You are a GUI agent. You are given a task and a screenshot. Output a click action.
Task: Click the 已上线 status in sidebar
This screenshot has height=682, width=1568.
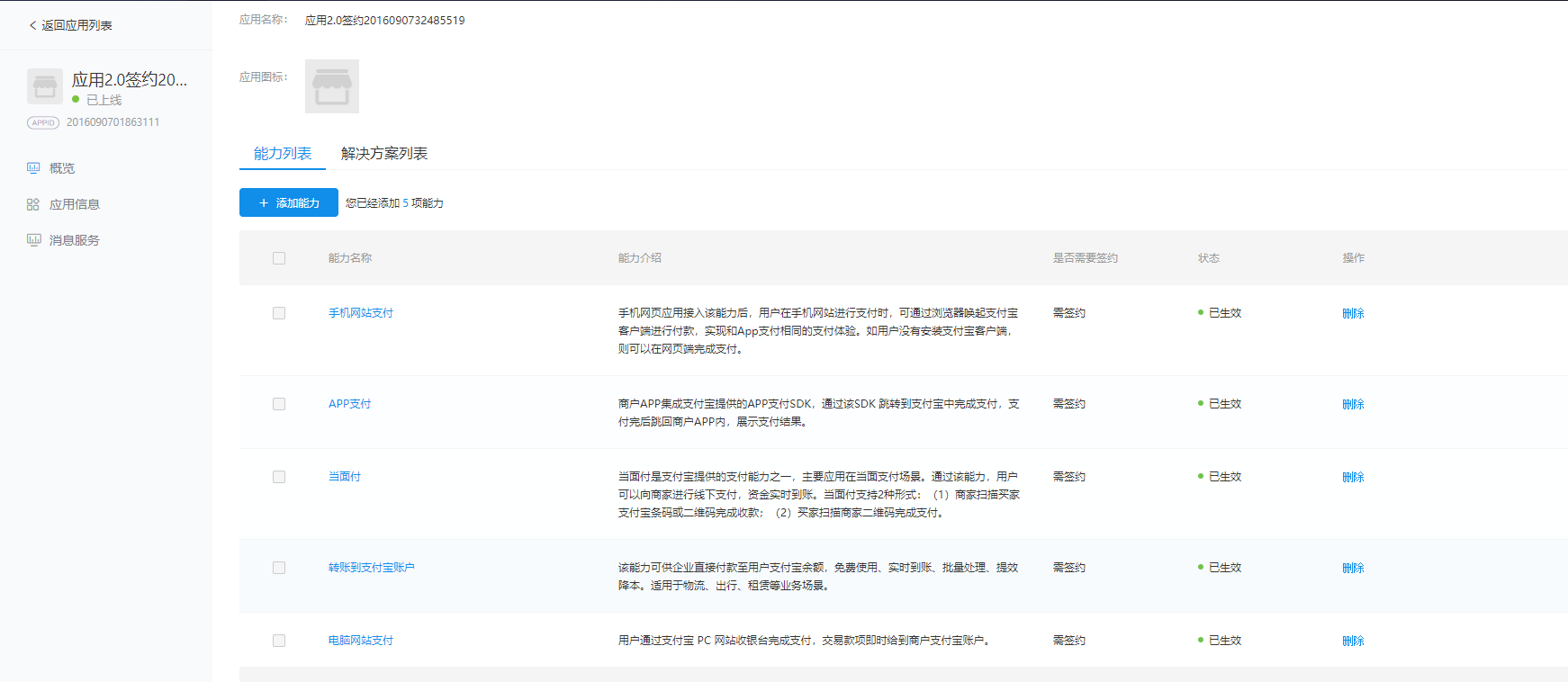104,100
